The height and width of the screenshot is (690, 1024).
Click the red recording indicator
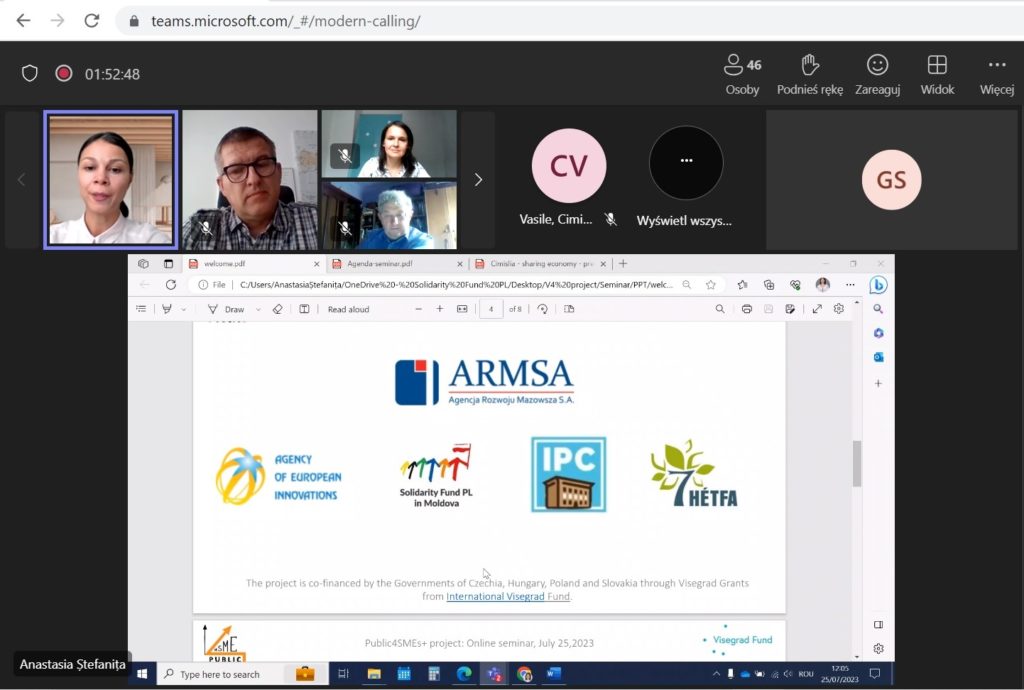pyautogui.click(x=63, y=73)
